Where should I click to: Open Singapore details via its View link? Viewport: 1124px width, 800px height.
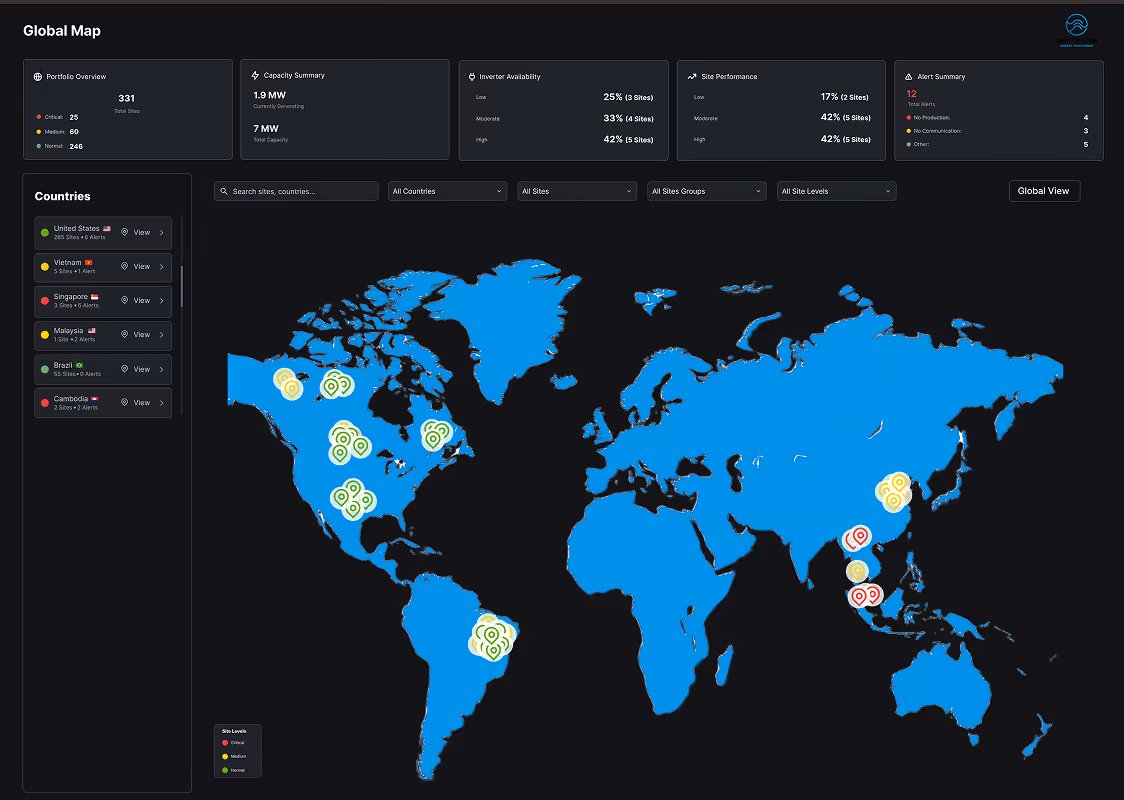tap(142, 301)
